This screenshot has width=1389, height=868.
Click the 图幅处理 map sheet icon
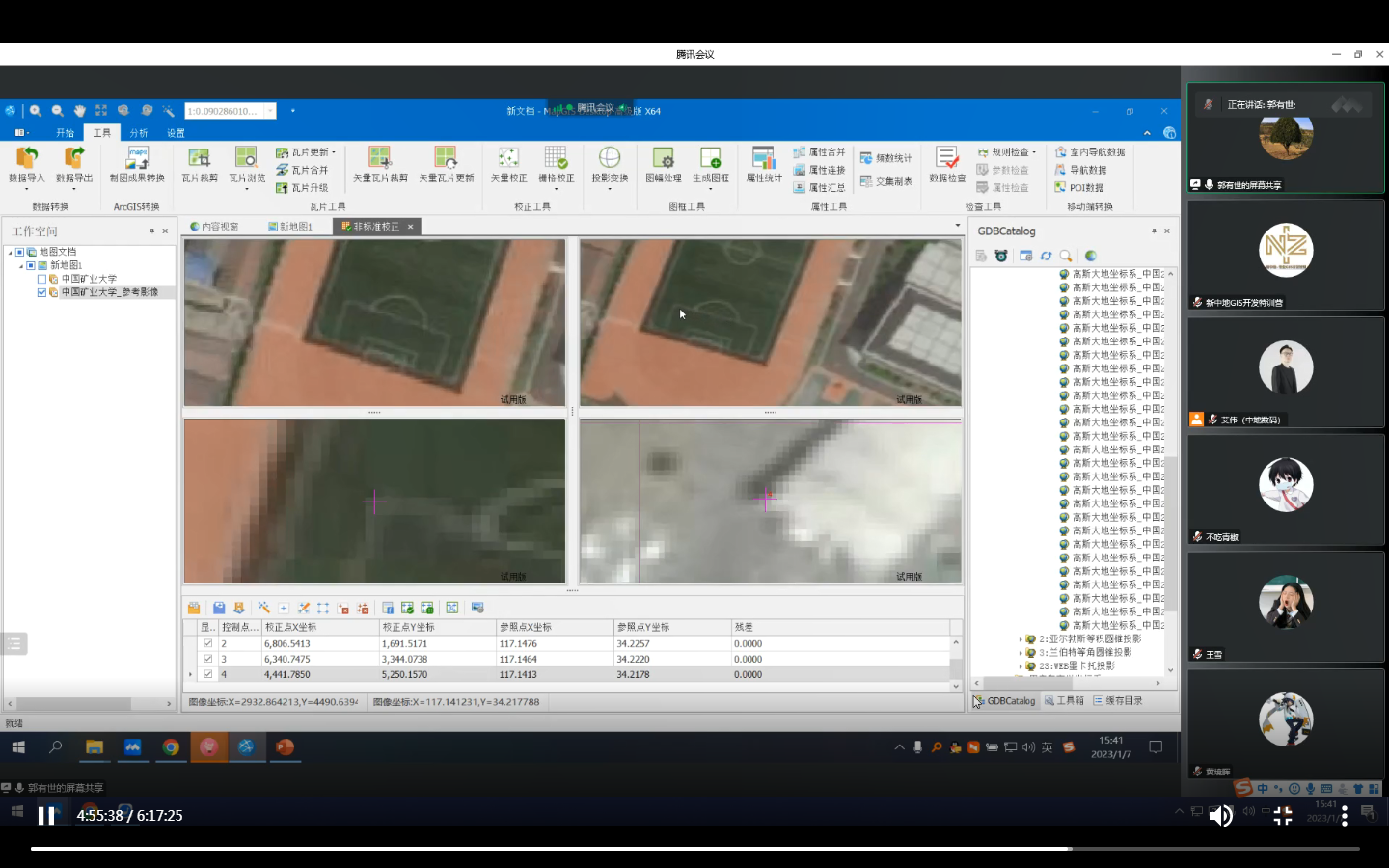[664, 158]
